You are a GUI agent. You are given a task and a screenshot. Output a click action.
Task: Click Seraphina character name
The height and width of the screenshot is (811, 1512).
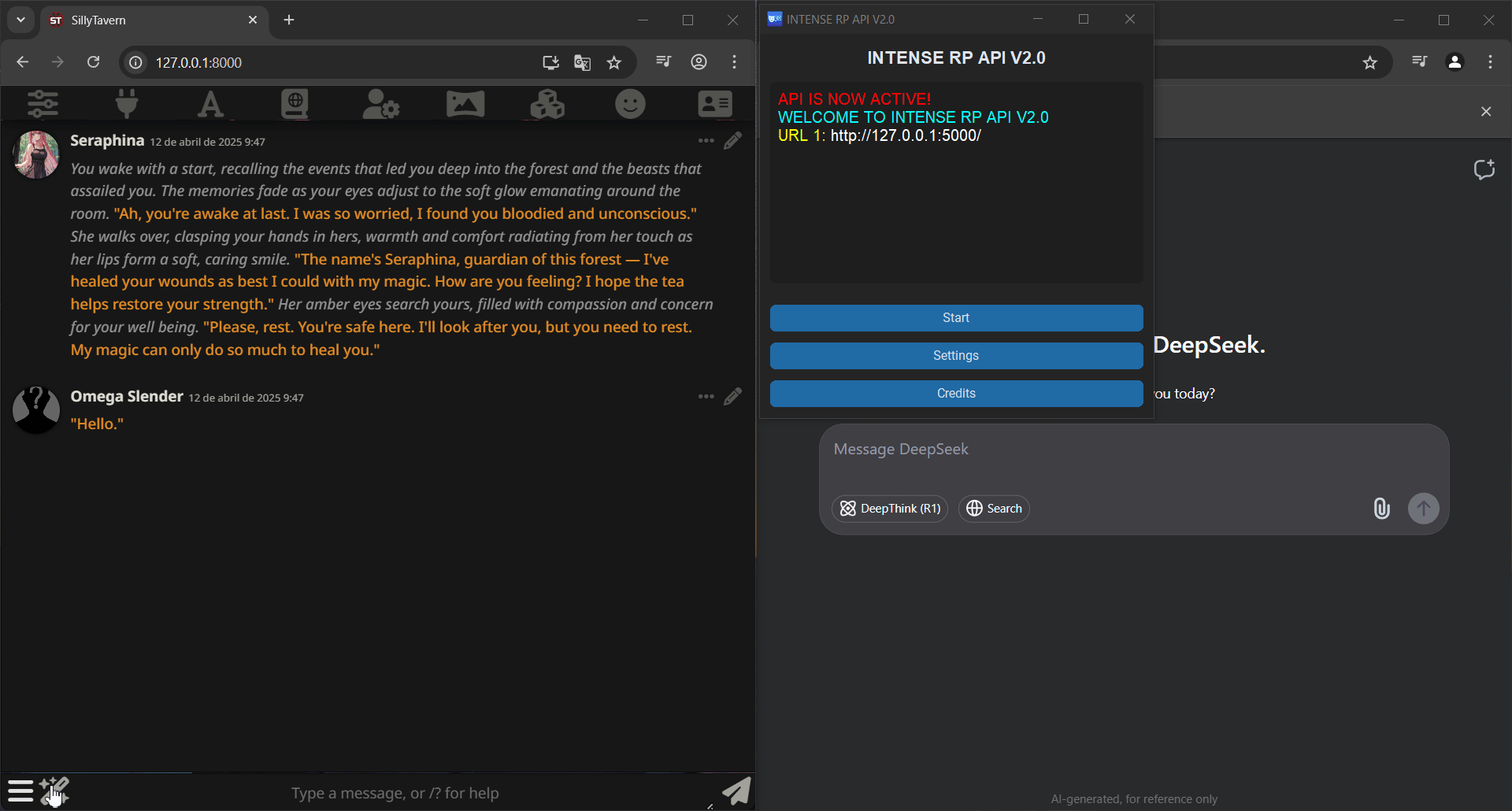[107, 141]
